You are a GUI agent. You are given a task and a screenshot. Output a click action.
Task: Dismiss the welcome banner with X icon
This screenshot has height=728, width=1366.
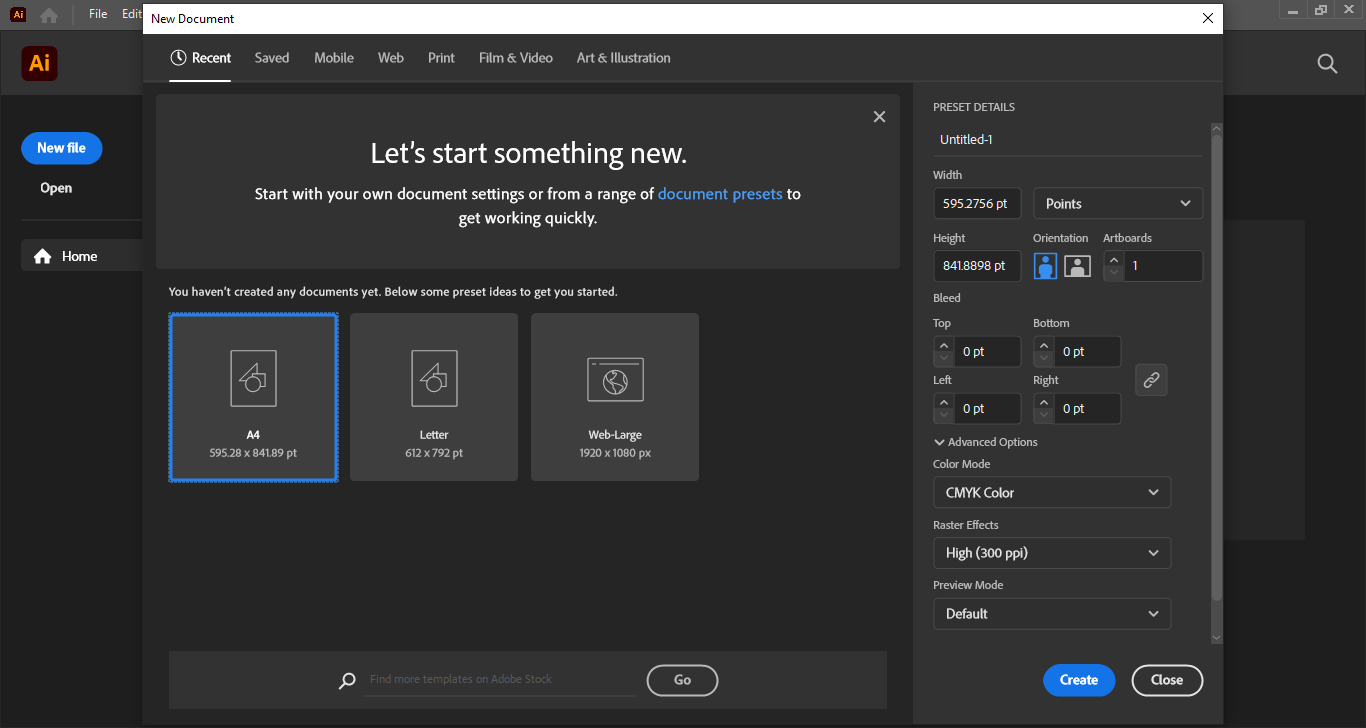pos(879,117)
